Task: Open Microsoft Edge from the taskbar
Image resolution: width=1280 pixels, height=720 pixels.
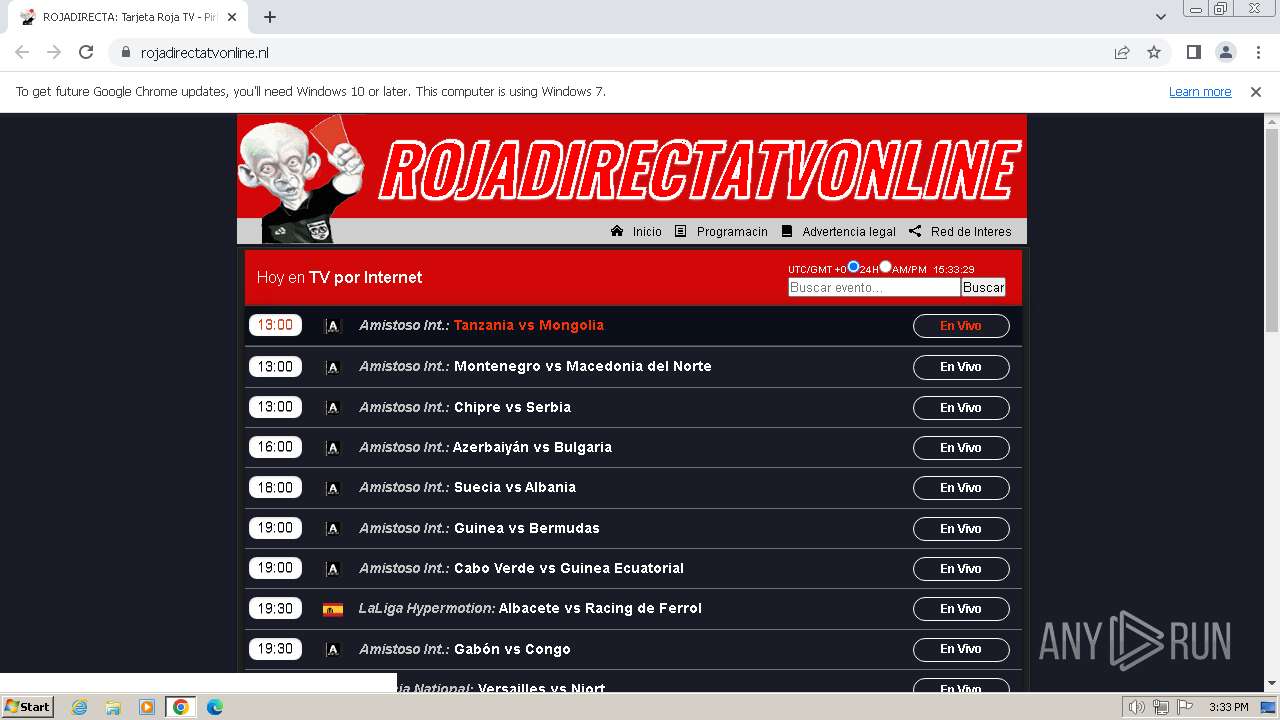Action: tap(214, 707)
